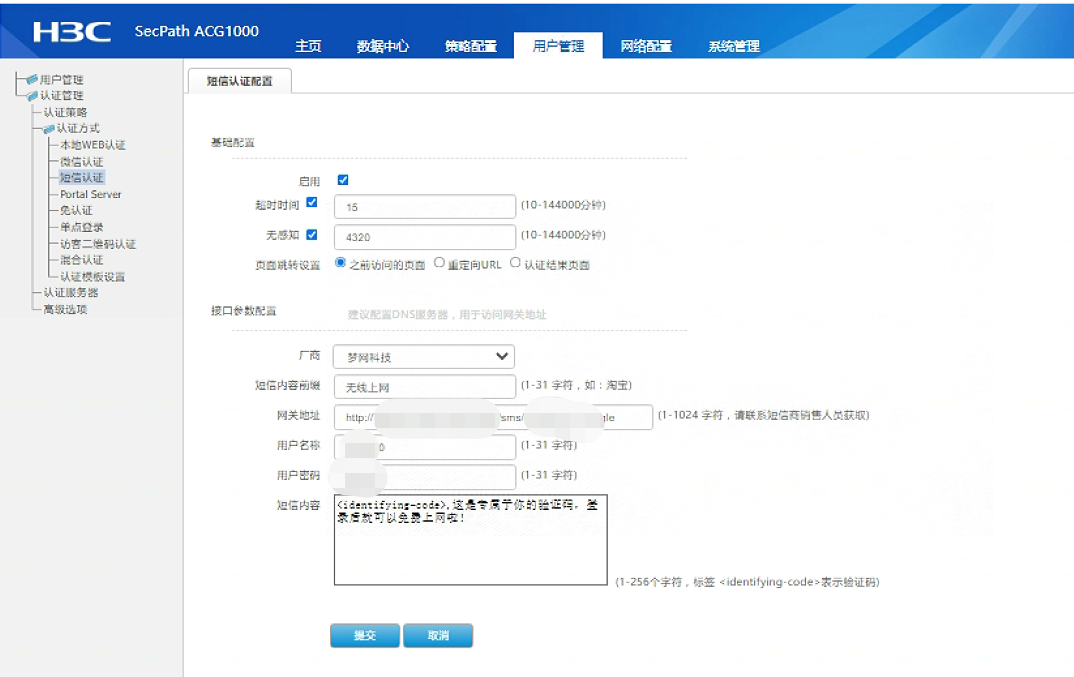Open 认证策略 in the sidebar tree
Screen dimensions: 1074x677
65,112
